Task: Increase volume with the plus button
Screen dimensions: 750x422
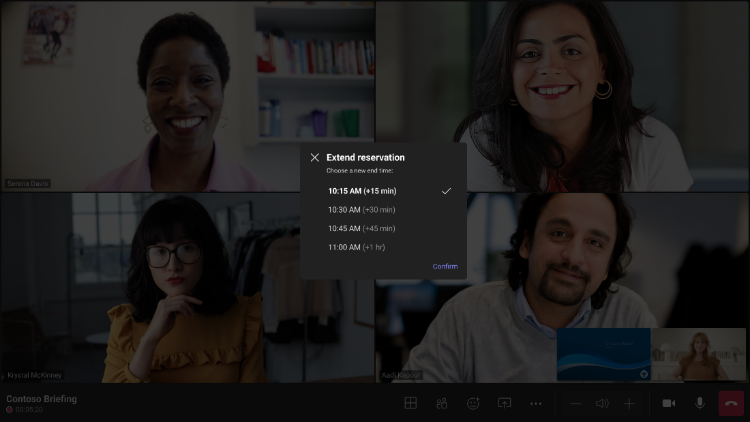Action: 629,404
